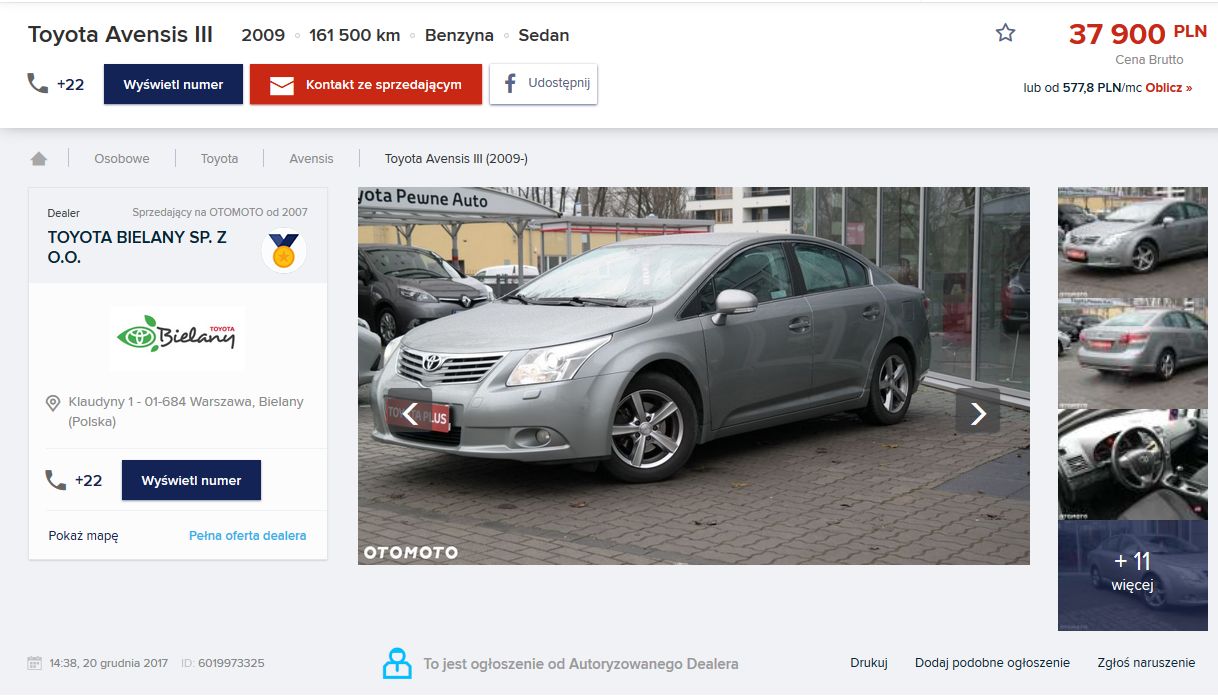
Task: Click Sprzedający na OTOMOTO od 2007 text
Action: tap(220, 212)
